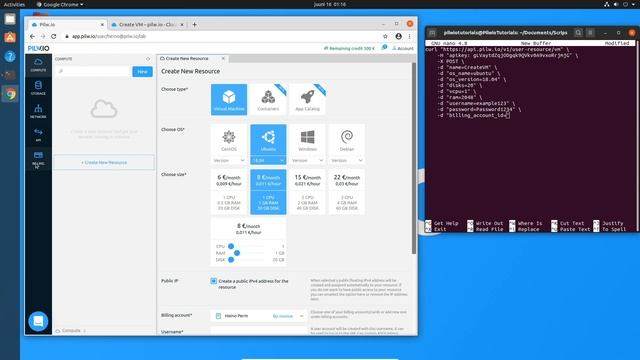Screen dimensions: 640x360
Task: Select the Create New Resource page tab
Action: 188,58
